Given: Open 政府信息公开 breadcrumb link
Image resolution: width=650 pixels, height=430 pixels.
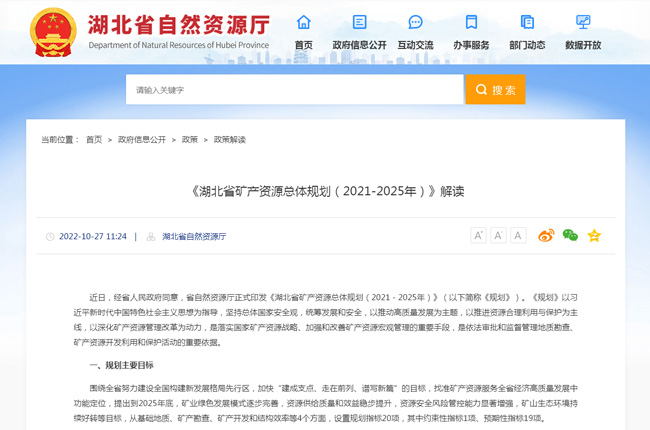Looking at the screenshot, I should (x=142, y=139).
